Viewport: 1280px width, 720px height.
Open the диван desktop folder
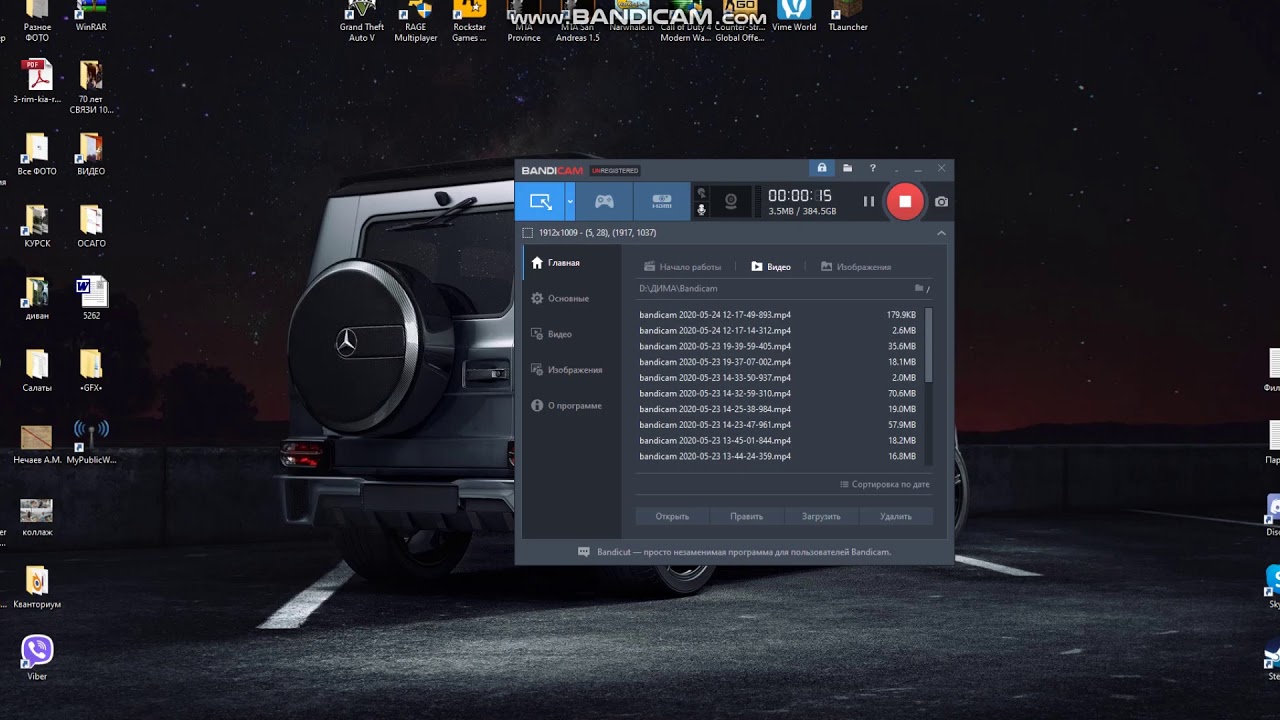[x=37, y=298]
